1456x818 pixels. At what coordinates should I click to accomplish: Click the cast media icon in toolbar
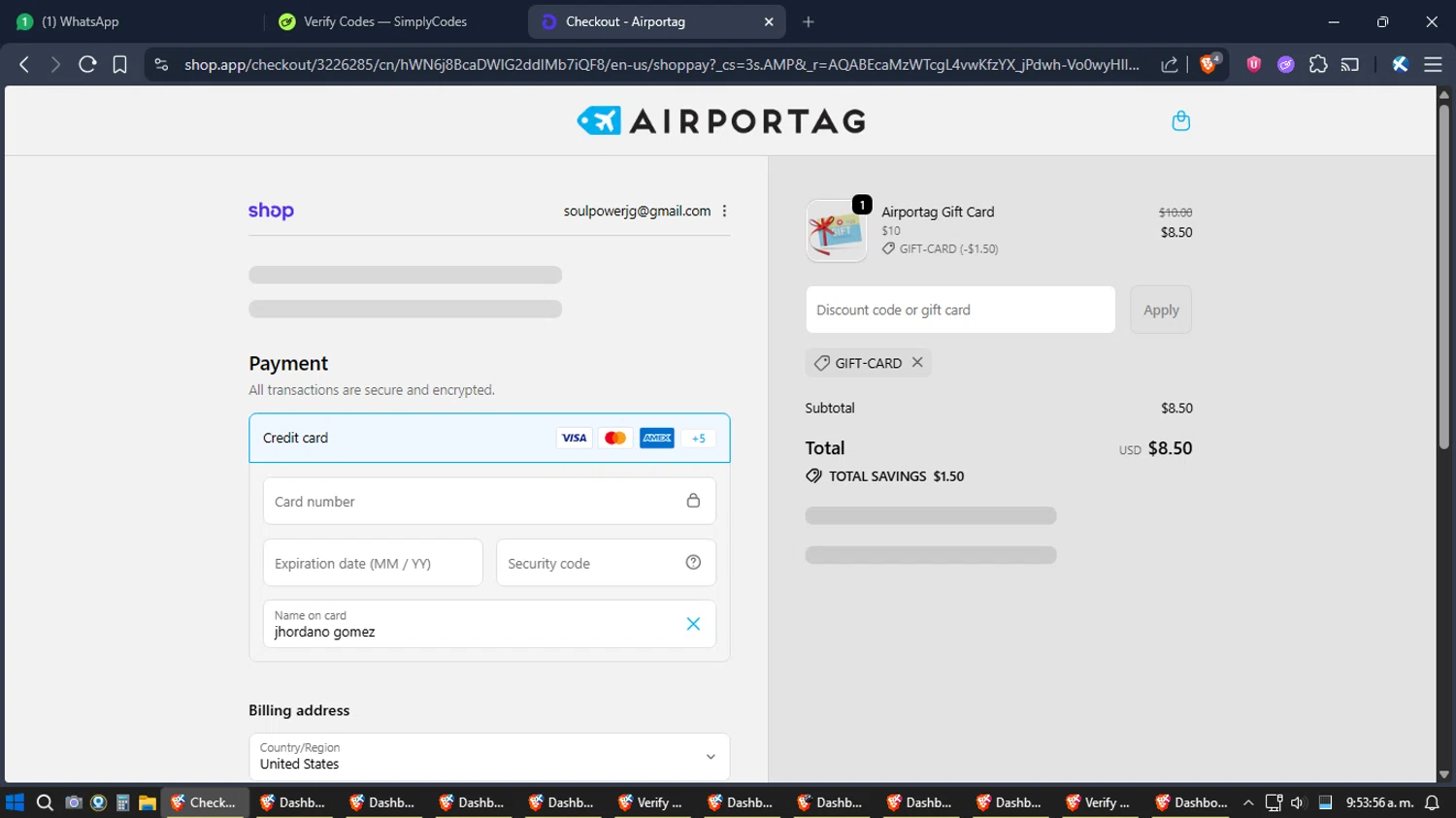coord(1350,64)
